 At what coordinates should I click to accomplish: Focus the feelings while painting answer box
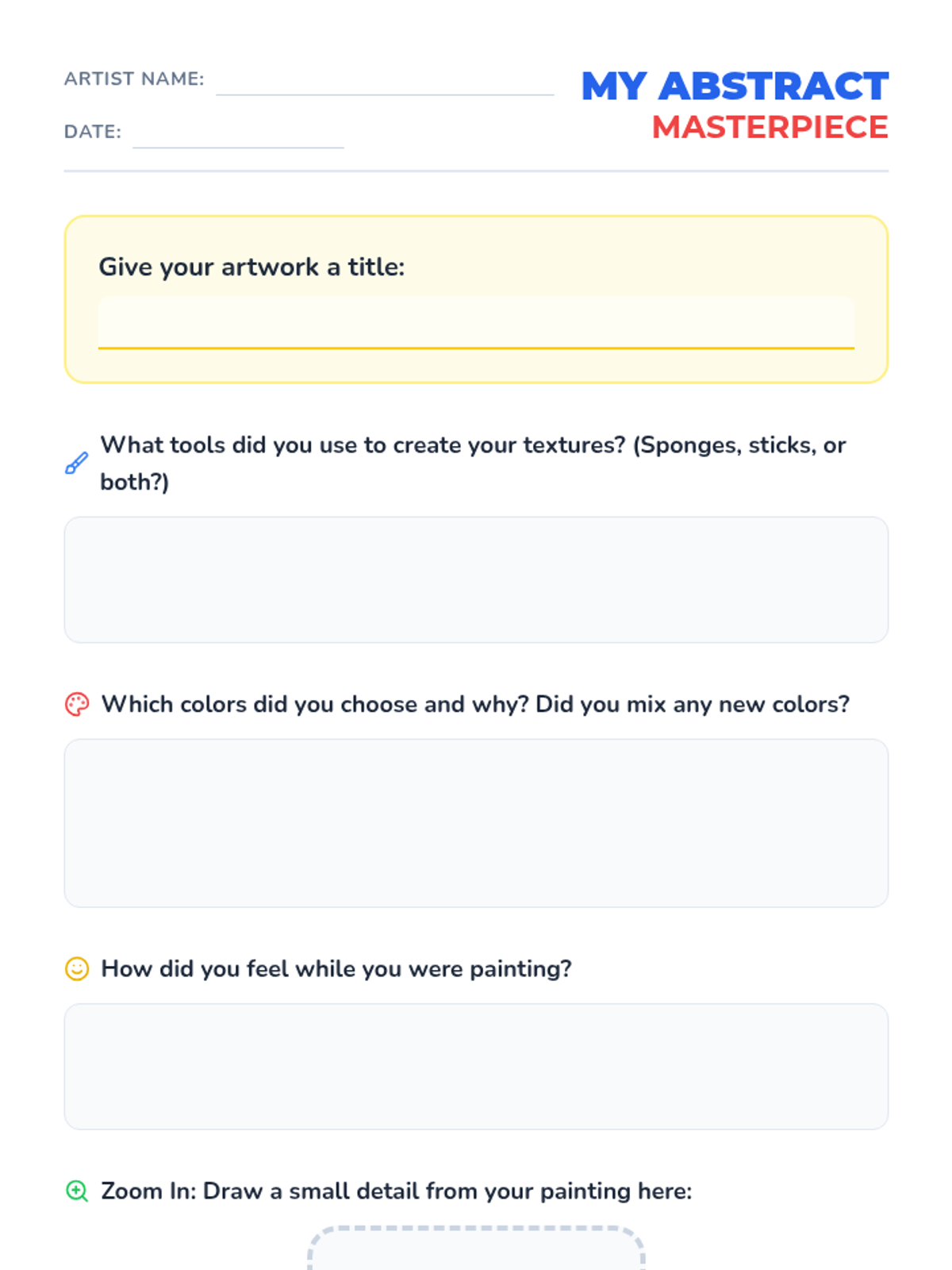(476, 1066)
